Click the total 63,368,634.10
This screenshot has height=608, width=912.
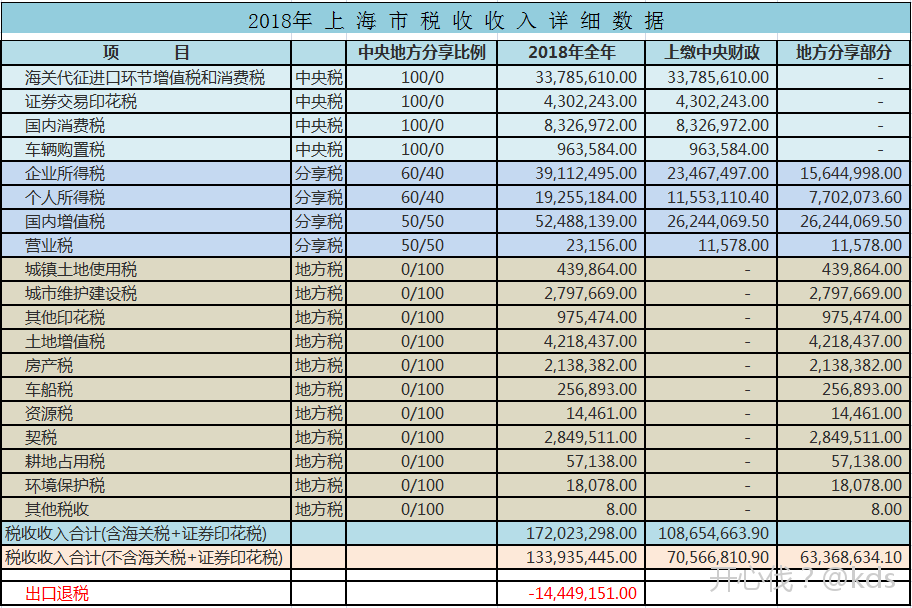tap(851, 557)
